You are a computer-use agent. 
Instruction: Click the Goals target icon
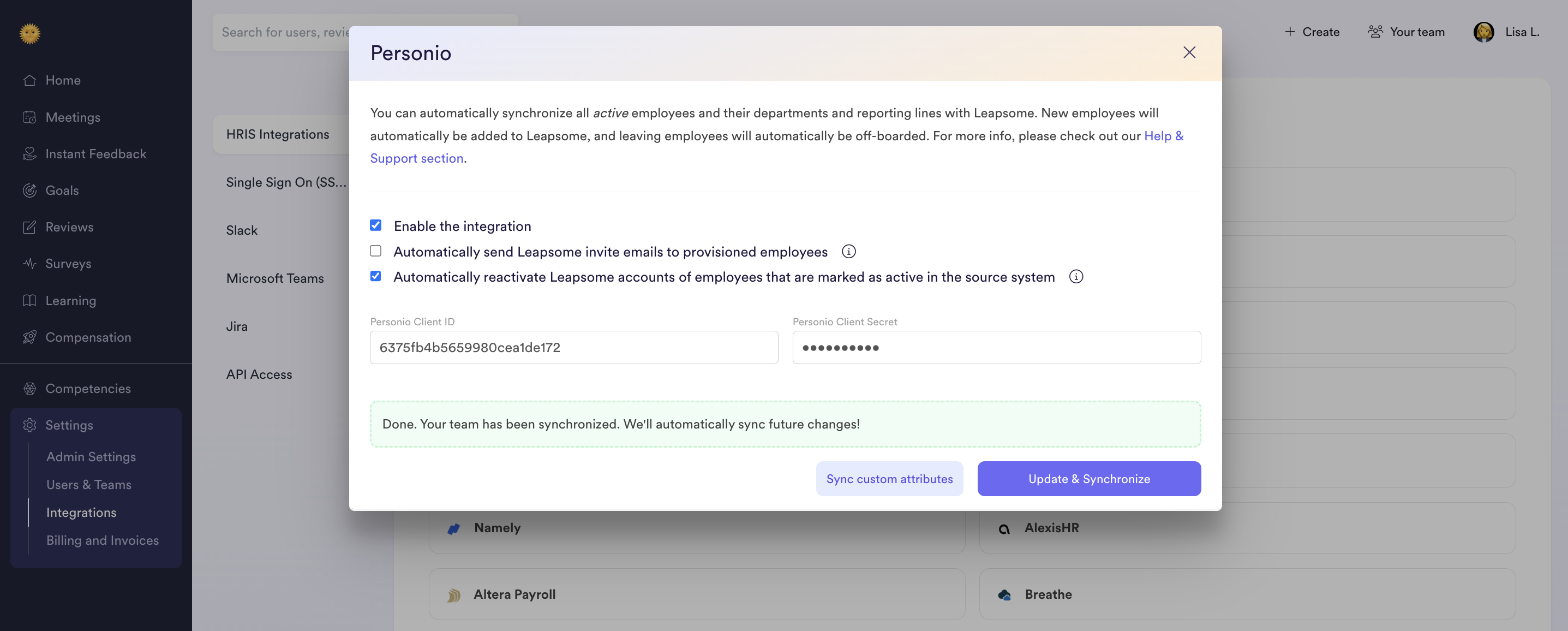click(x=29, y=190)
